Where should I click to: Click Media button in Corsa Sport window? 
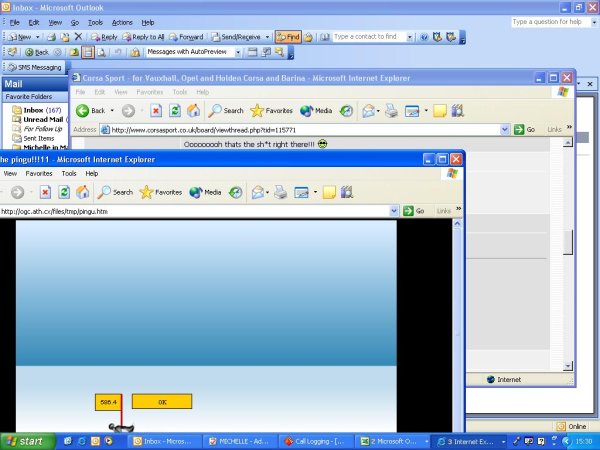[x=316, y=111]
